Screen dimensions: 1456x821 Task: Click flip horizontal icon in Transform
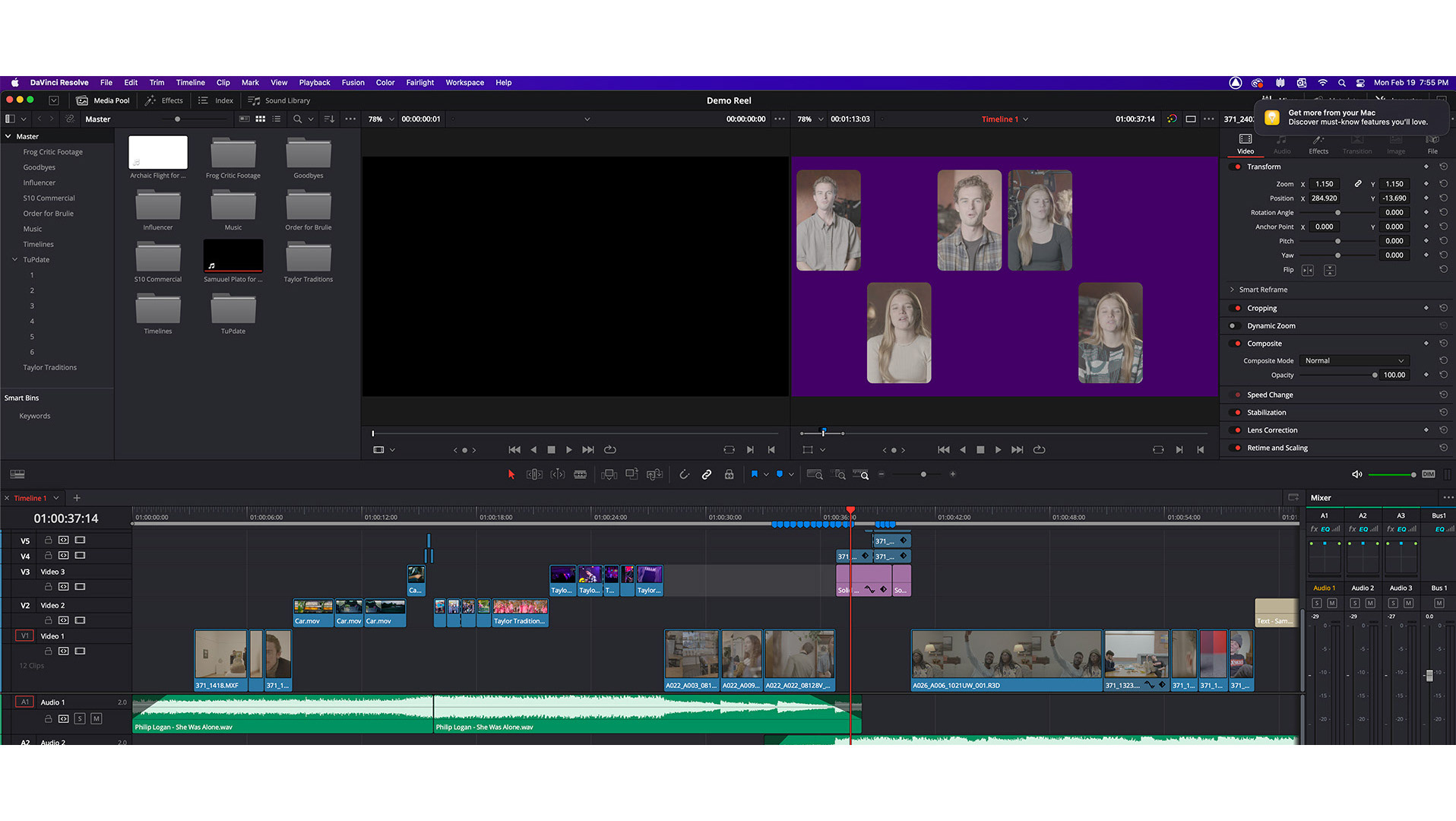point(1308,271)
